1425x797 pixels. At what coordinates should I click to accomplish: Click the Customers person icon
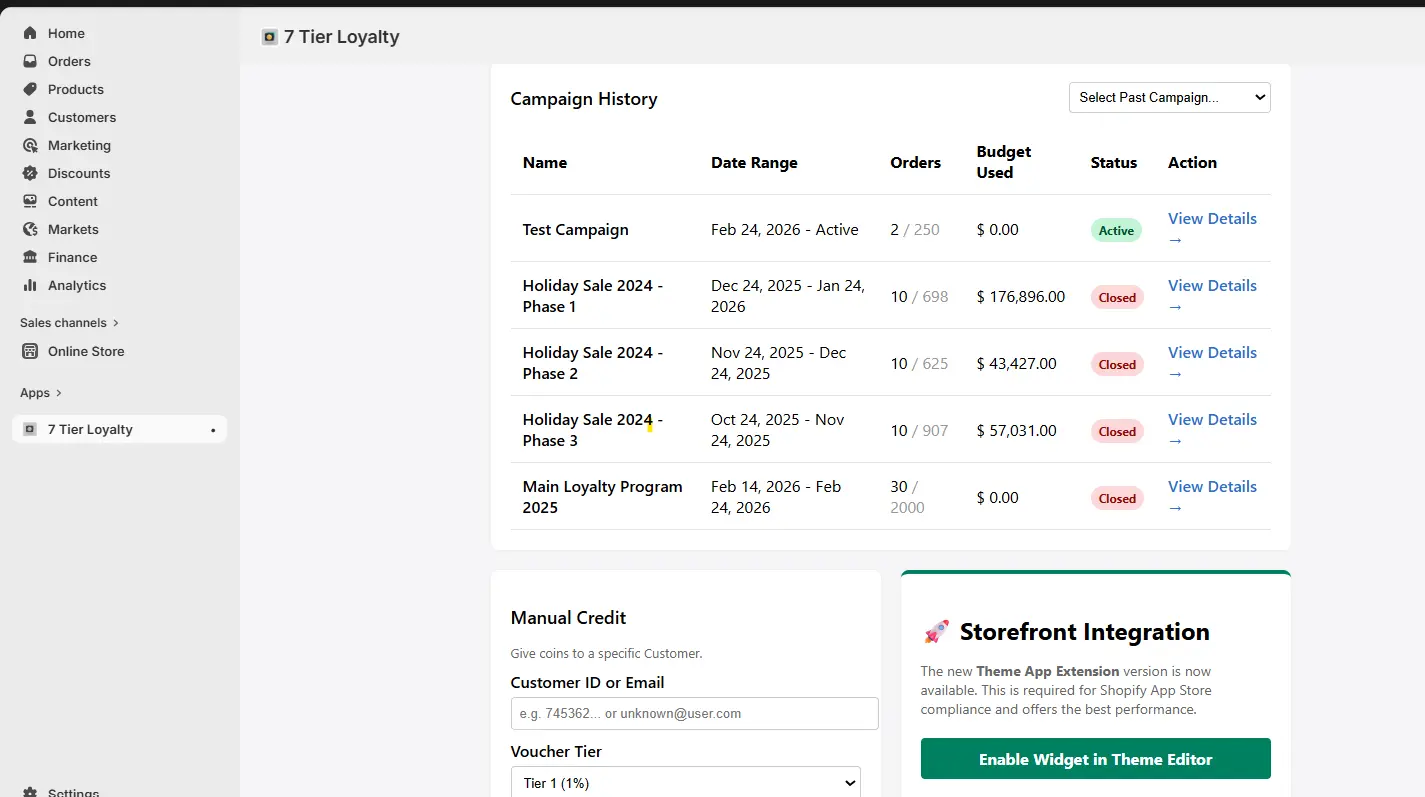pos(30,117)
